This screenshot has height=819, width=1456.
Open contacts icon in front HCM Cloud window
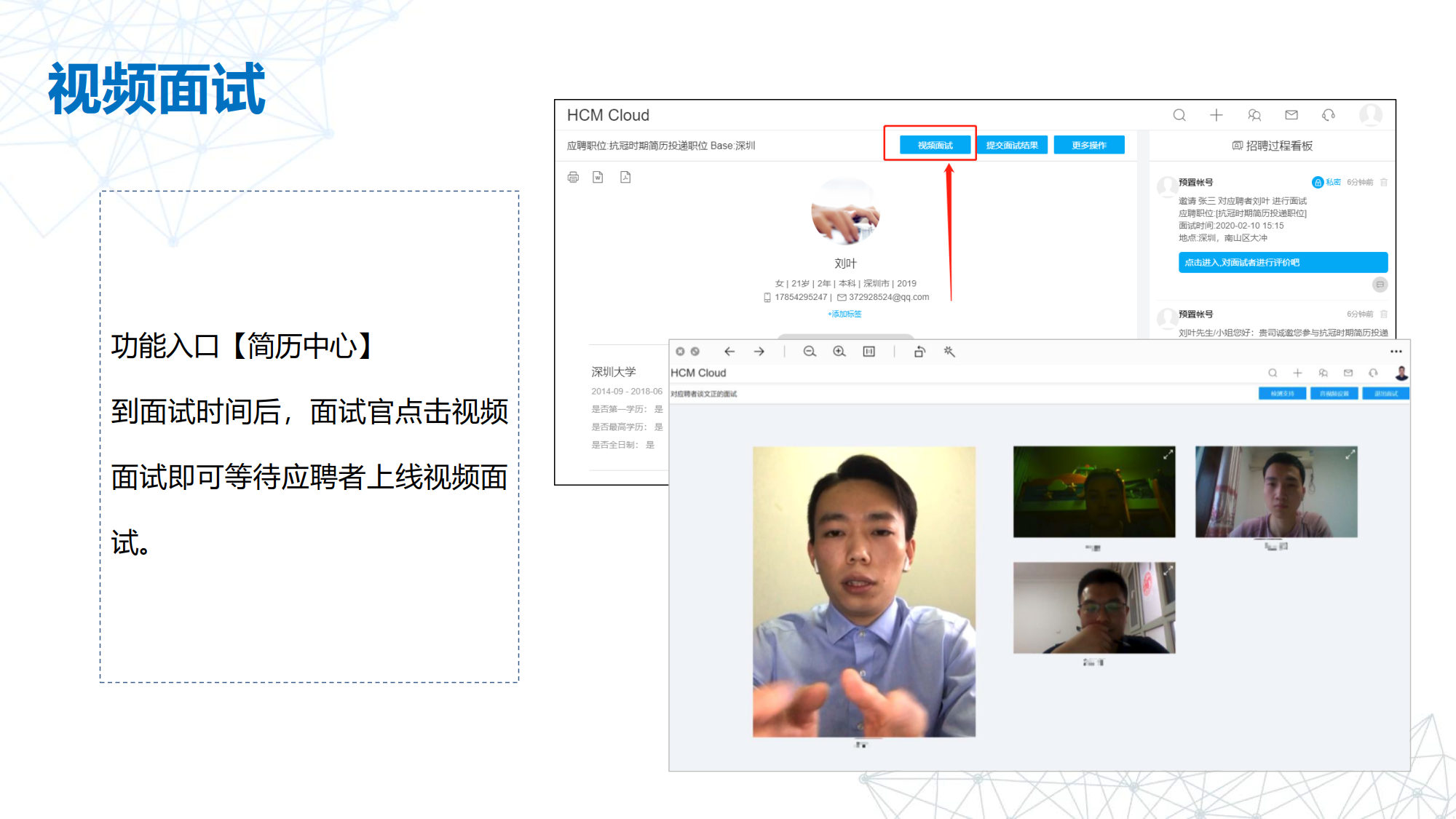1323,373
